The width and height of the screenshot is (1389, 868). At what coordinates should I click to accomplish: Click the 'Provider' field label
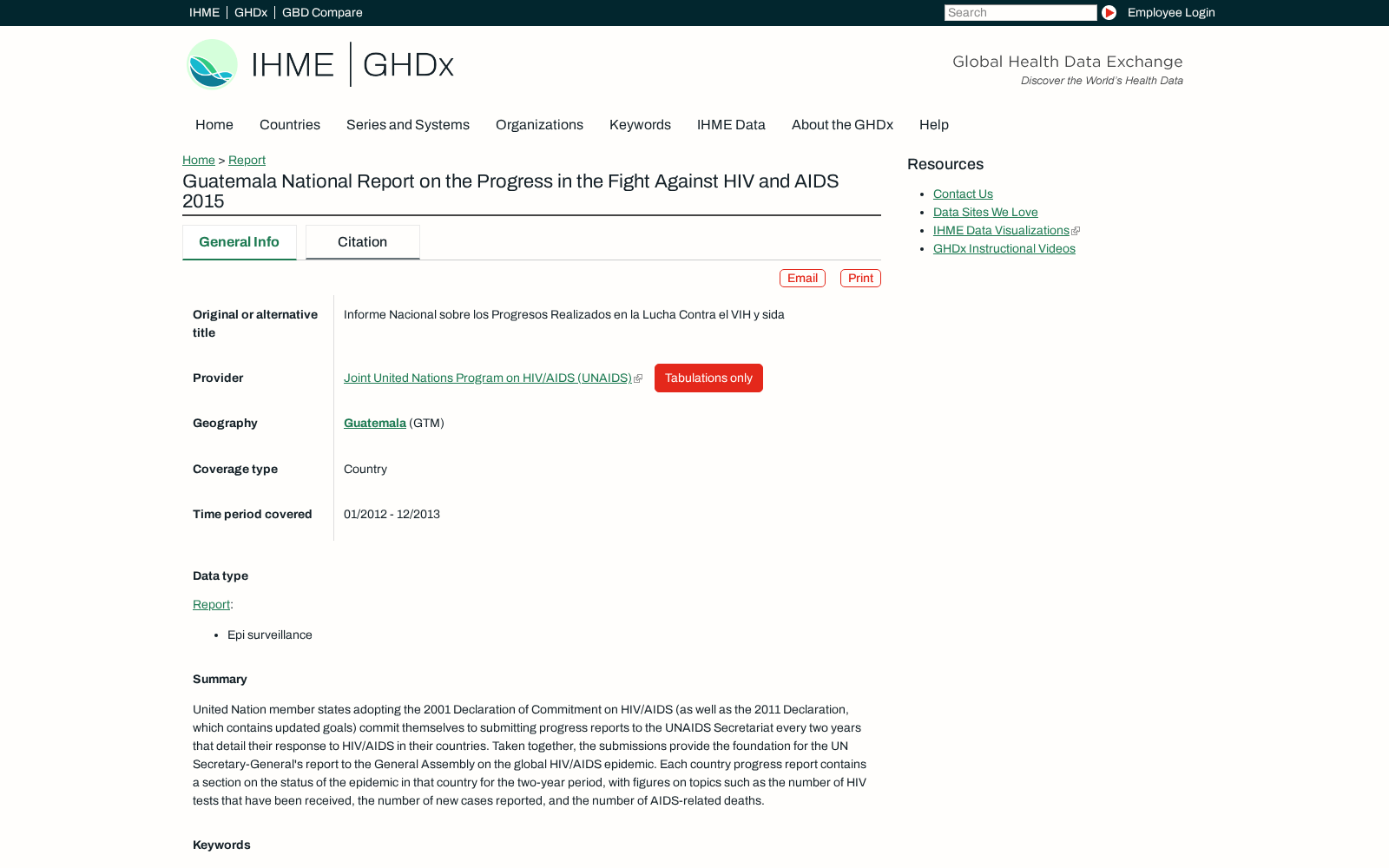(218, 378)
